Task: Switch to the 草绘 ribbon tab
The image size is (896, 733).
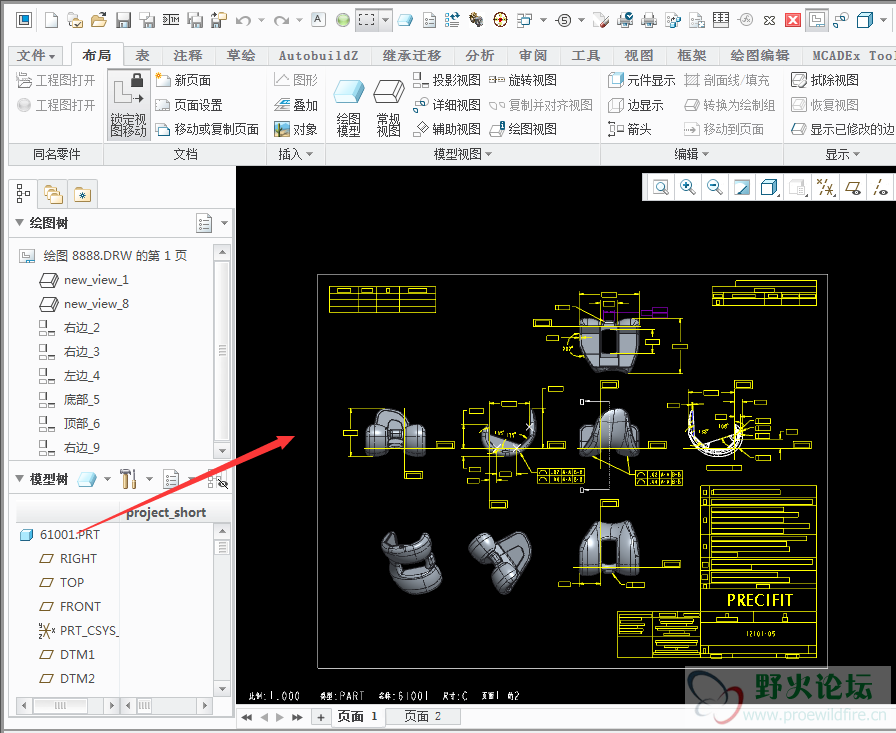Action: (x=241, y=55)
